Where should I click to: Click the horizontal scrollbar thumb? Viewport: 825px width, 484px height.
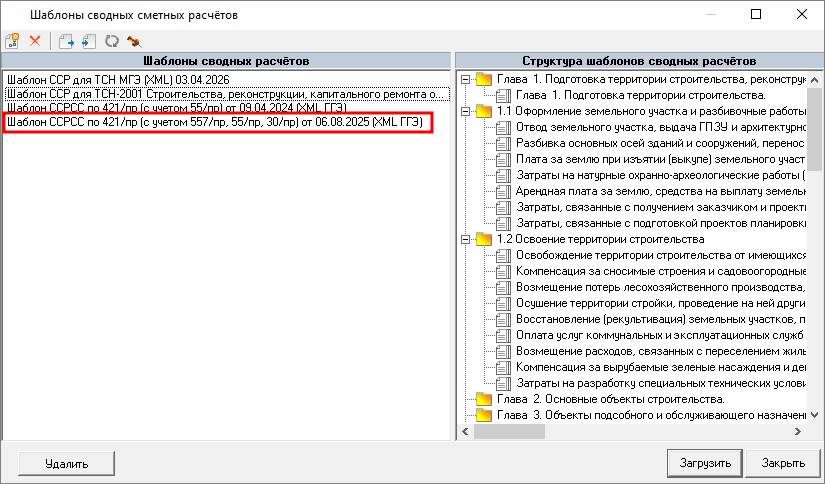(x=509, y=431)
